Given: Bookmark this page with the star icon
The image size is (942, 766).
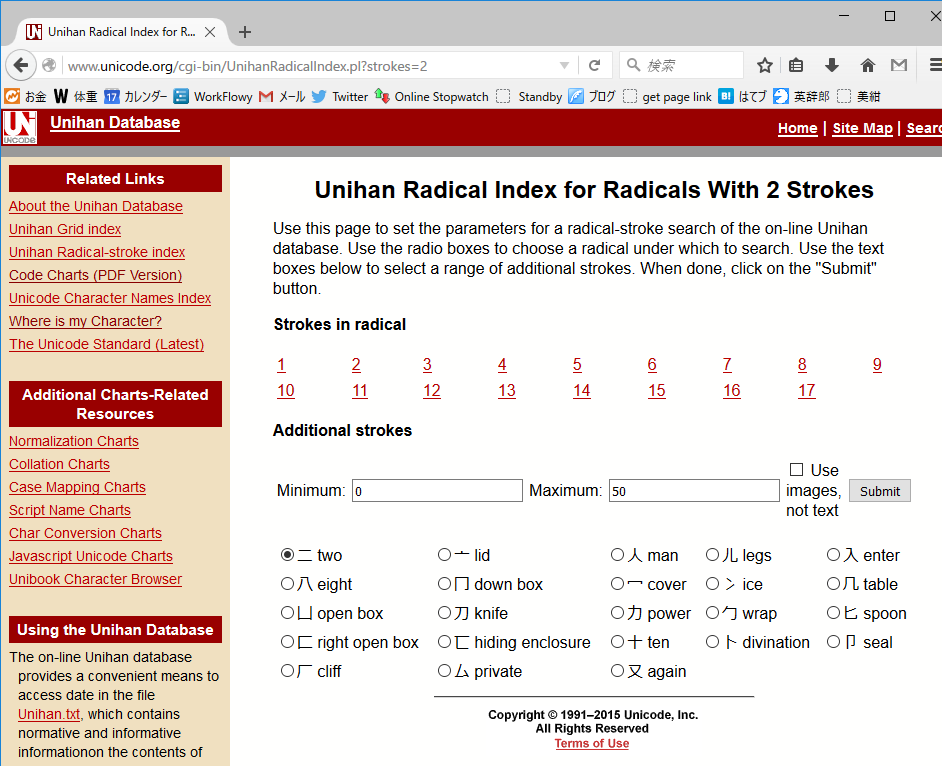Looking at the screenshot, I should (x=764, y=65).
